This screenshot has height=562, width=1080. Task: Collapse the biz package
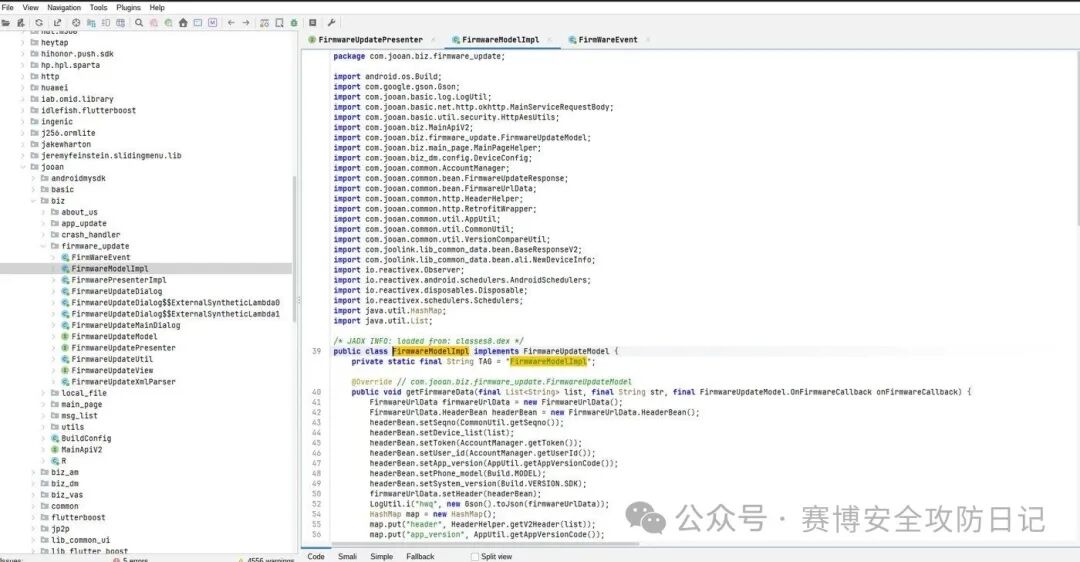tap(33, 201)
